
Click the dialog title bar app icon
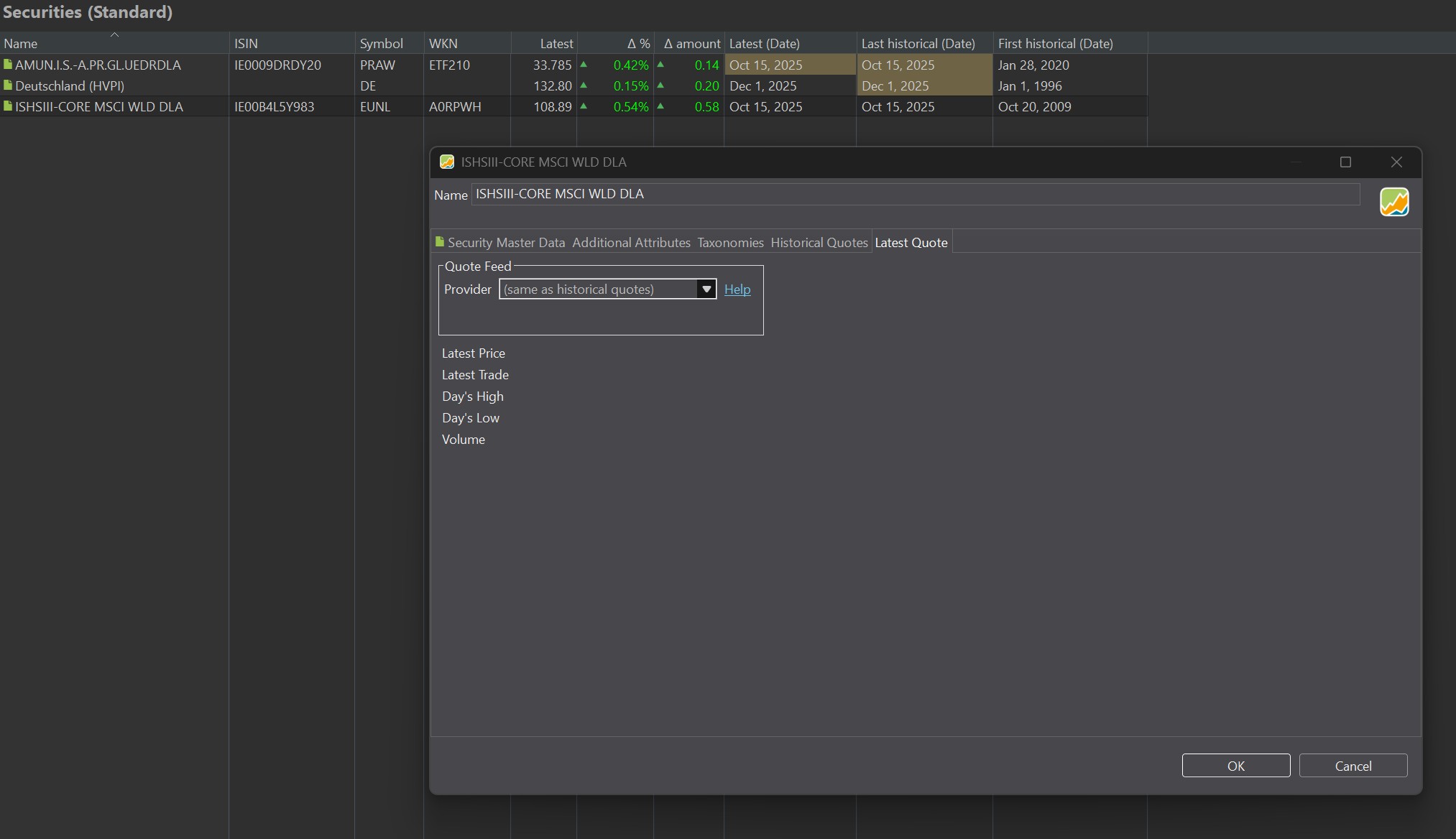point(447,162)
